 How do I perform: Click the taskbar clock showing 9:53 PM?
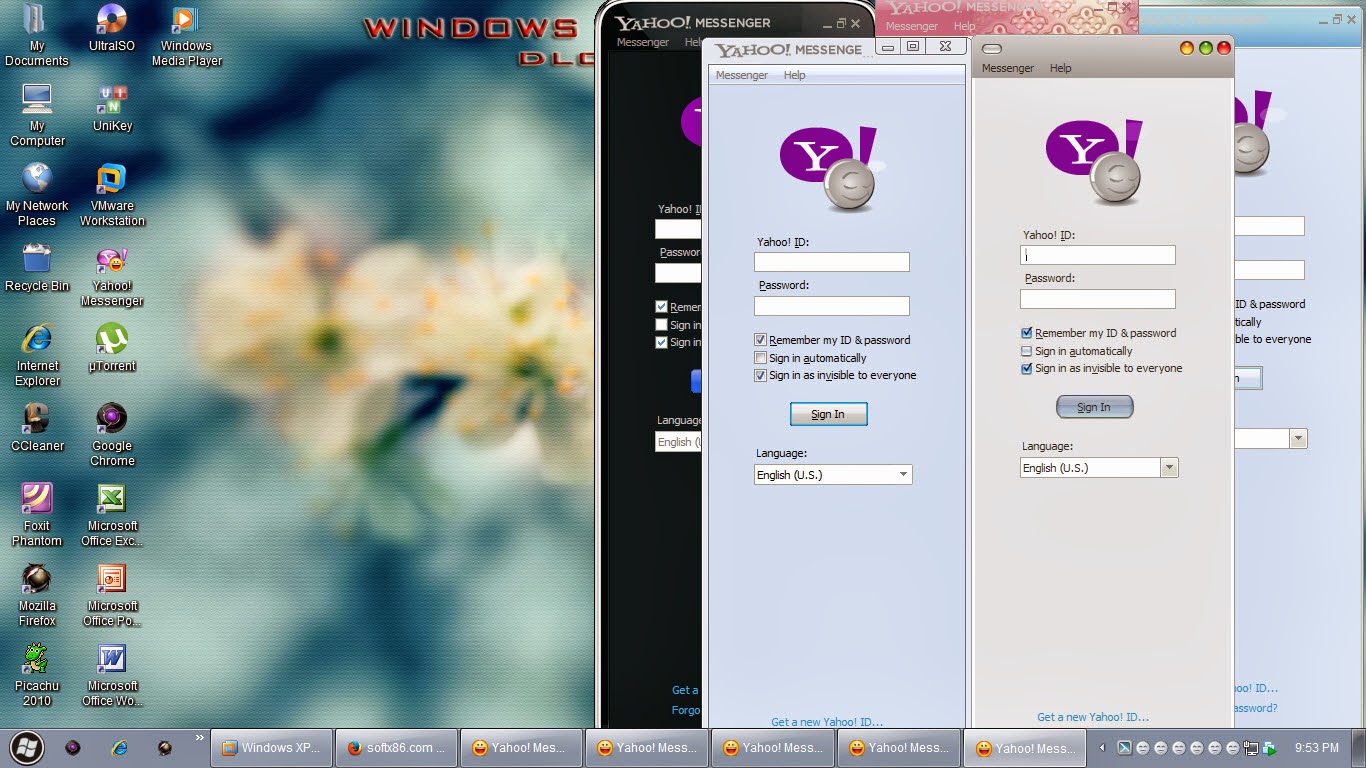[1316, 747]
